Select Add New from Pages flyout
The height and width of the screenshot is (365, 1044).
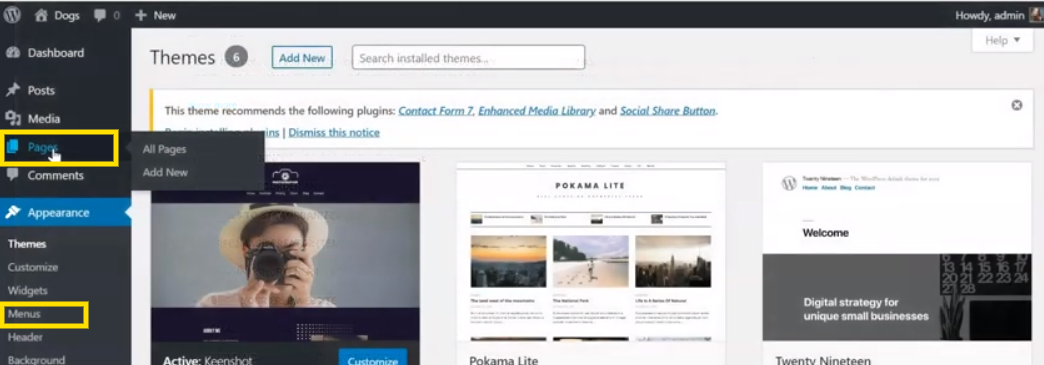165,172
